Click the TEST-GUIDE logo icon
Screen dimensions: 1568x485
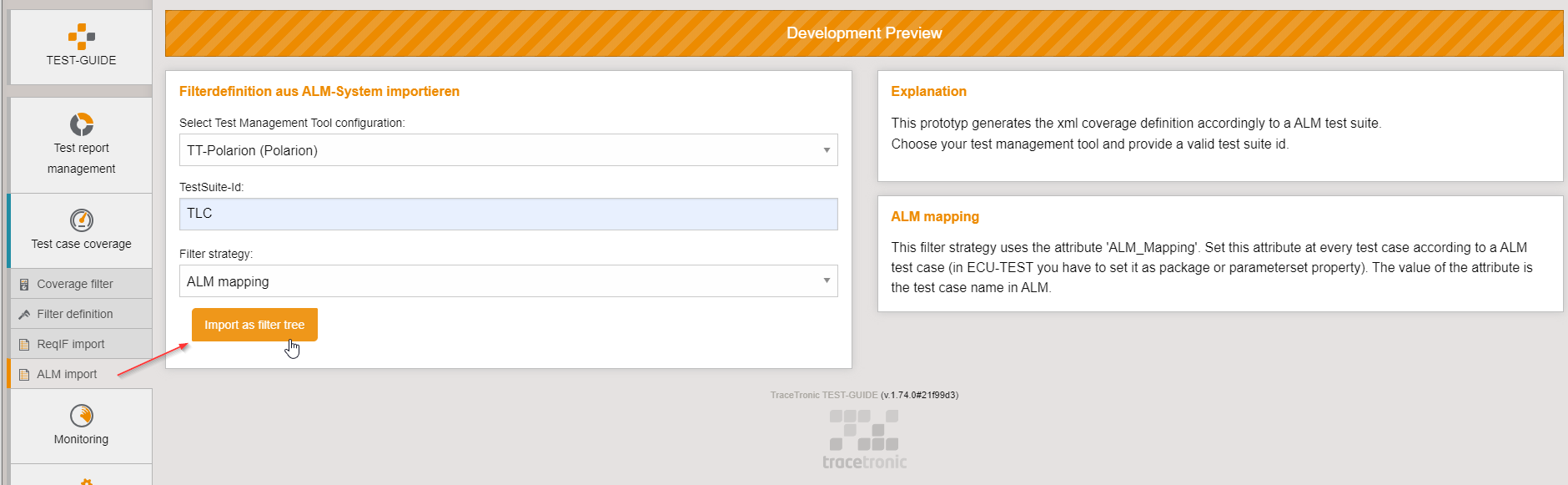tap(81, 37)
